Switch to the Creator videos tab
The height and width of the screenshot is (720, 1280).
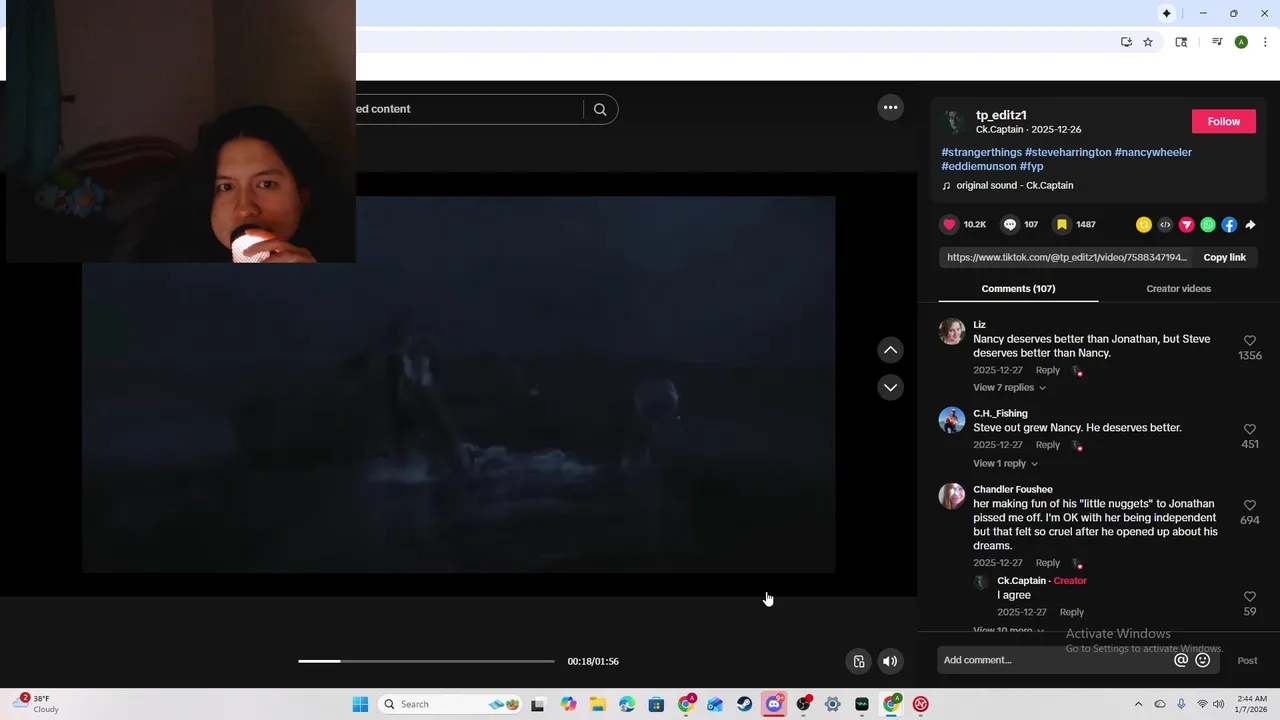[1178, 288]
